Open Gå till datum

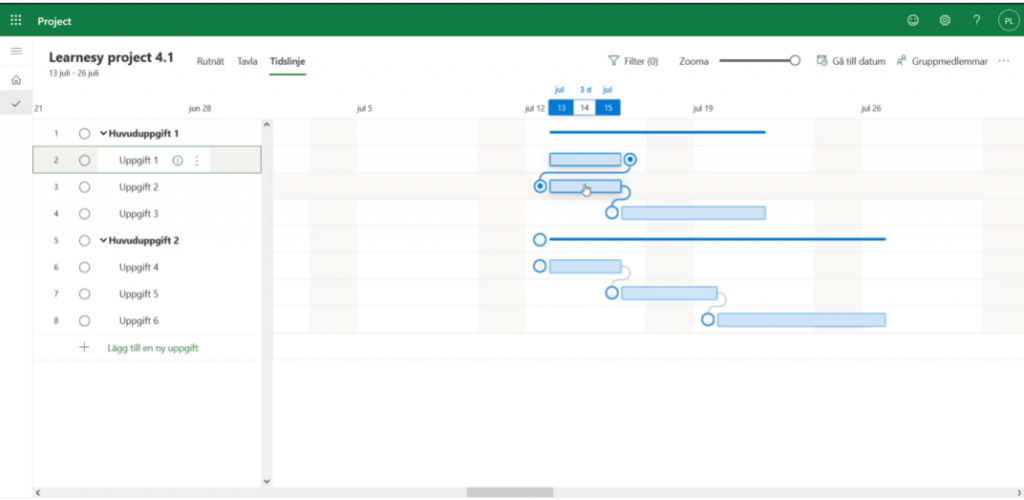[851, 61]
